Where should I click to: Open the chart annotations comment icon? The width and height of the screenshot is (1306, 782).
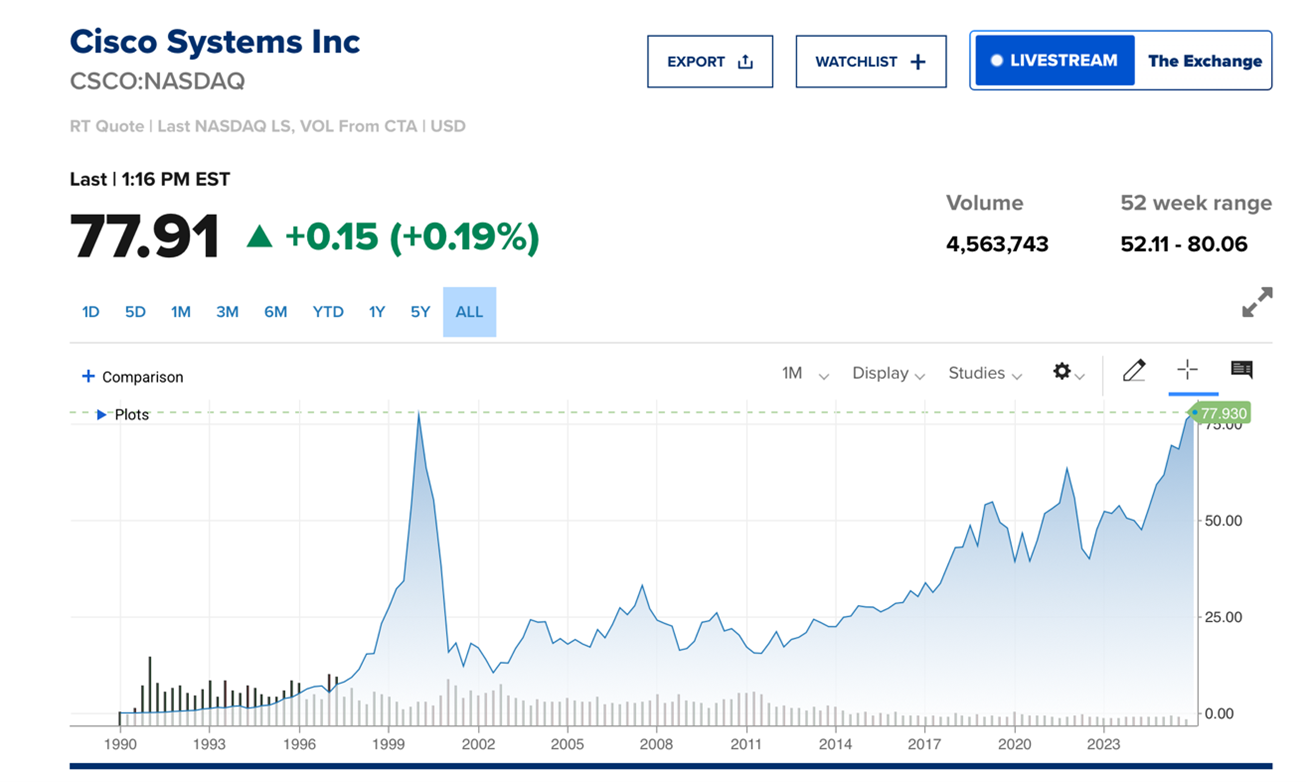point(1242,370)
